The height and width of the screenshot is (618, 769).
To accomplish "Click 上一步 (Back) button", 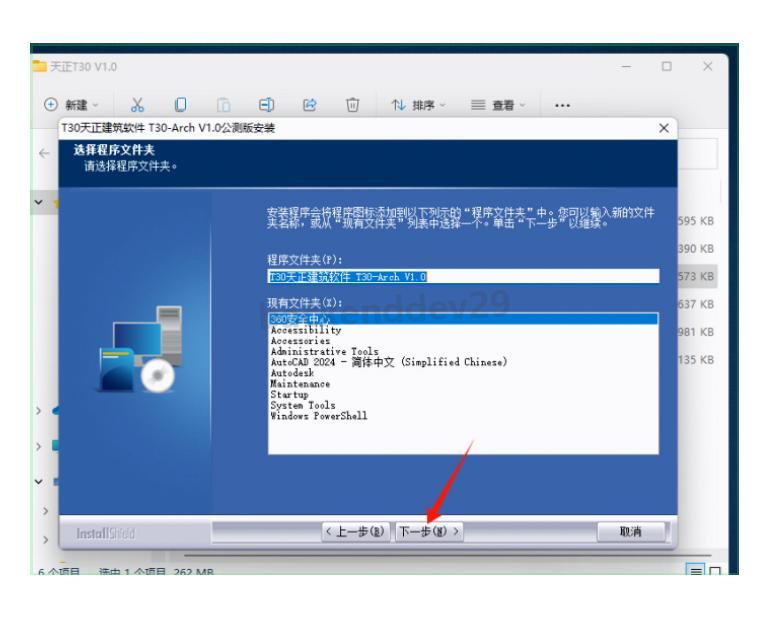I will point(356,530).
